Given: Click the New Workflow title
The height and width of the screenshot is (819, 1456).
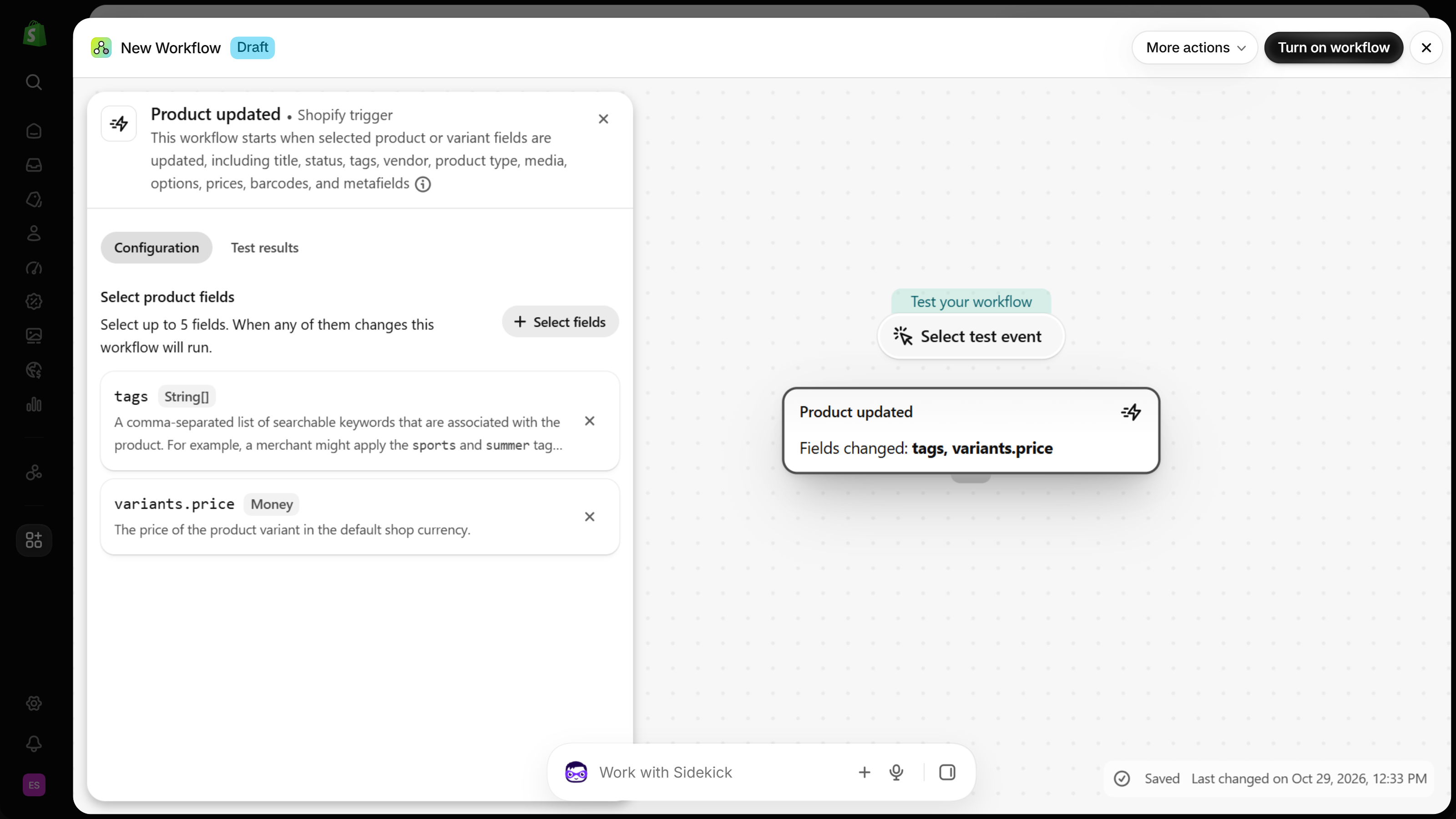Looking at the screenshot, I should pyautogui.click(x=171, y=48).
